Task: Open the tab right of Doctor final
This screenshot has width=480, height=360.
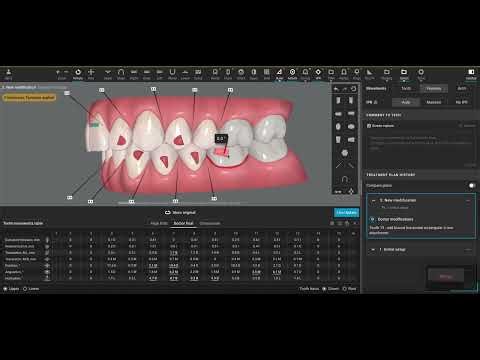Action: coord(210,223)
